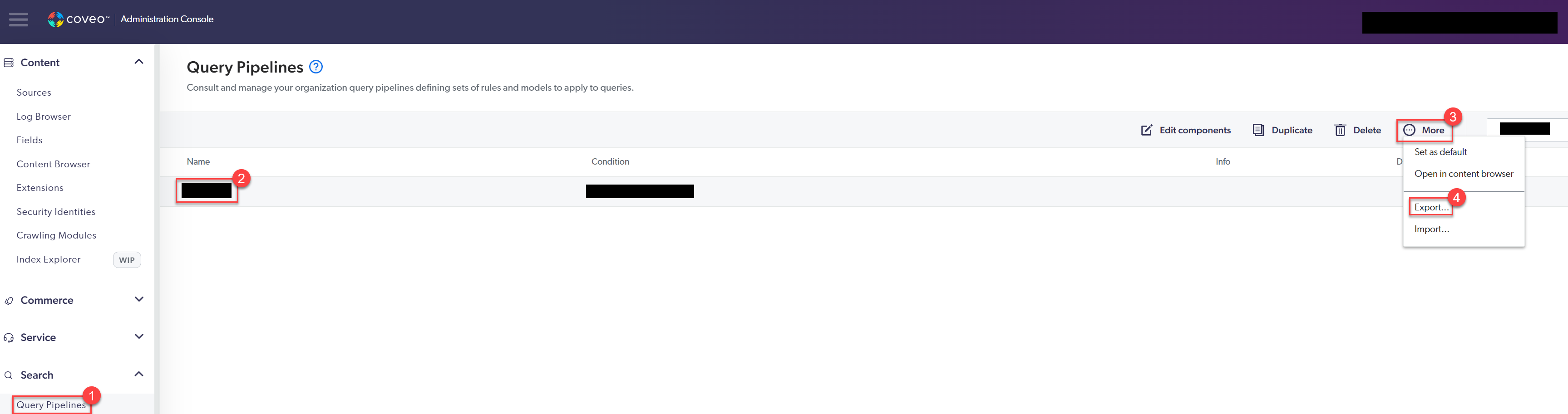This screenshot has height=414, width=1568.
Task: Click the More ellipsis circle icon
Action: pyautogui.click(x=1409, y=130)
